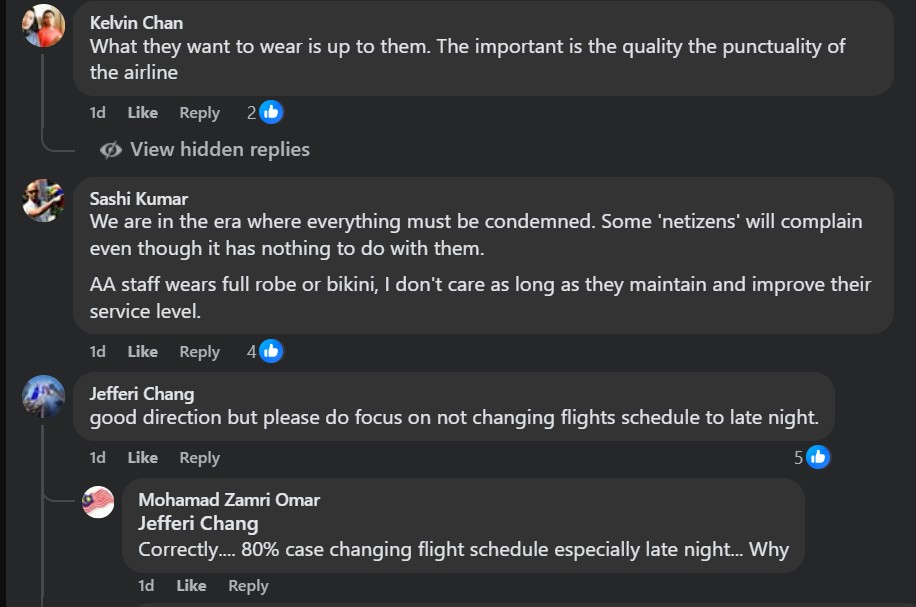The image size is (916, 607).
Task: Click the tagged Jefferi Chang mention in the reply
Action: (198, 523)
